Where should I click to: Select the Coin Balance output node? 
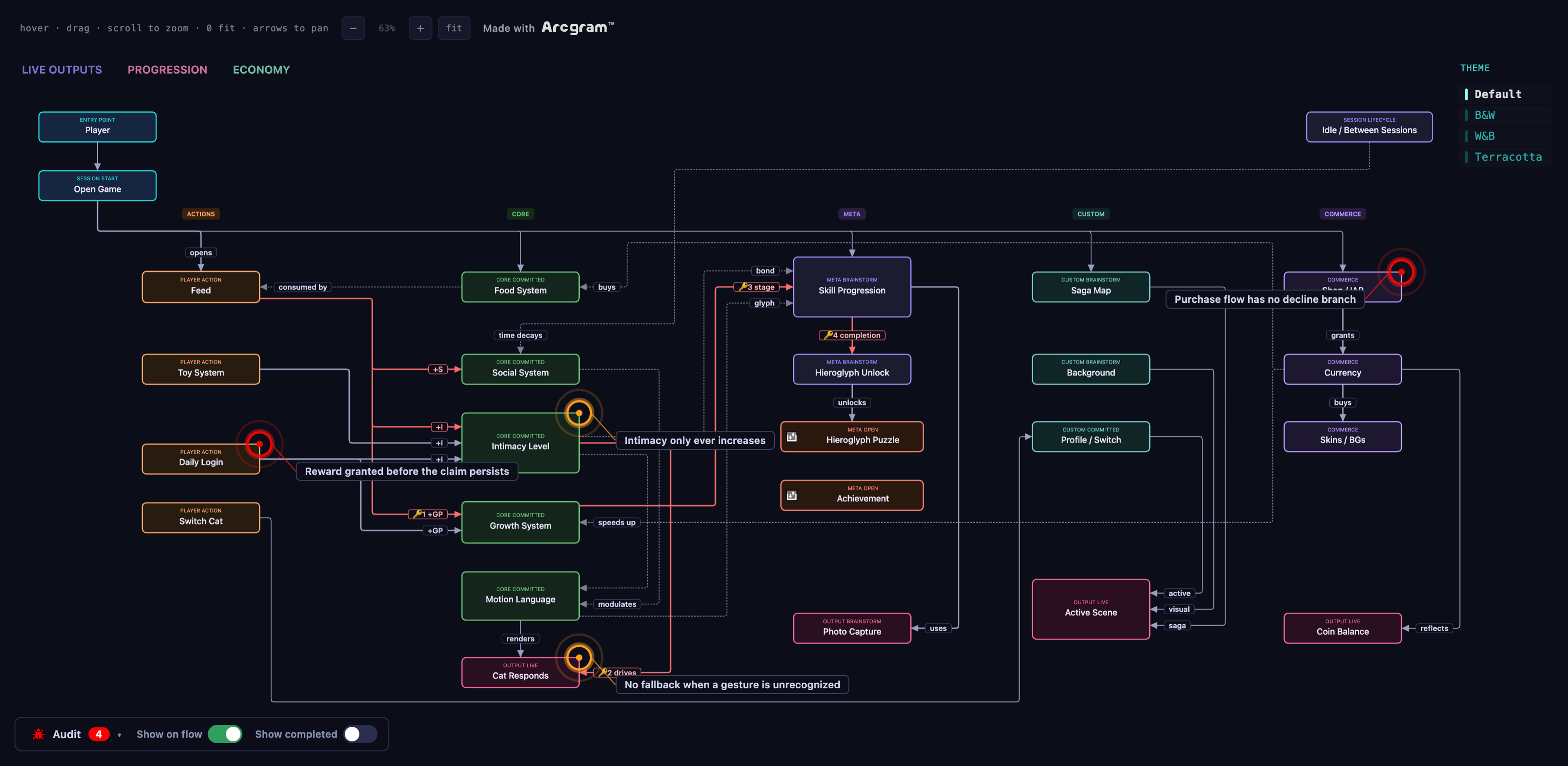pos(1343,628)
